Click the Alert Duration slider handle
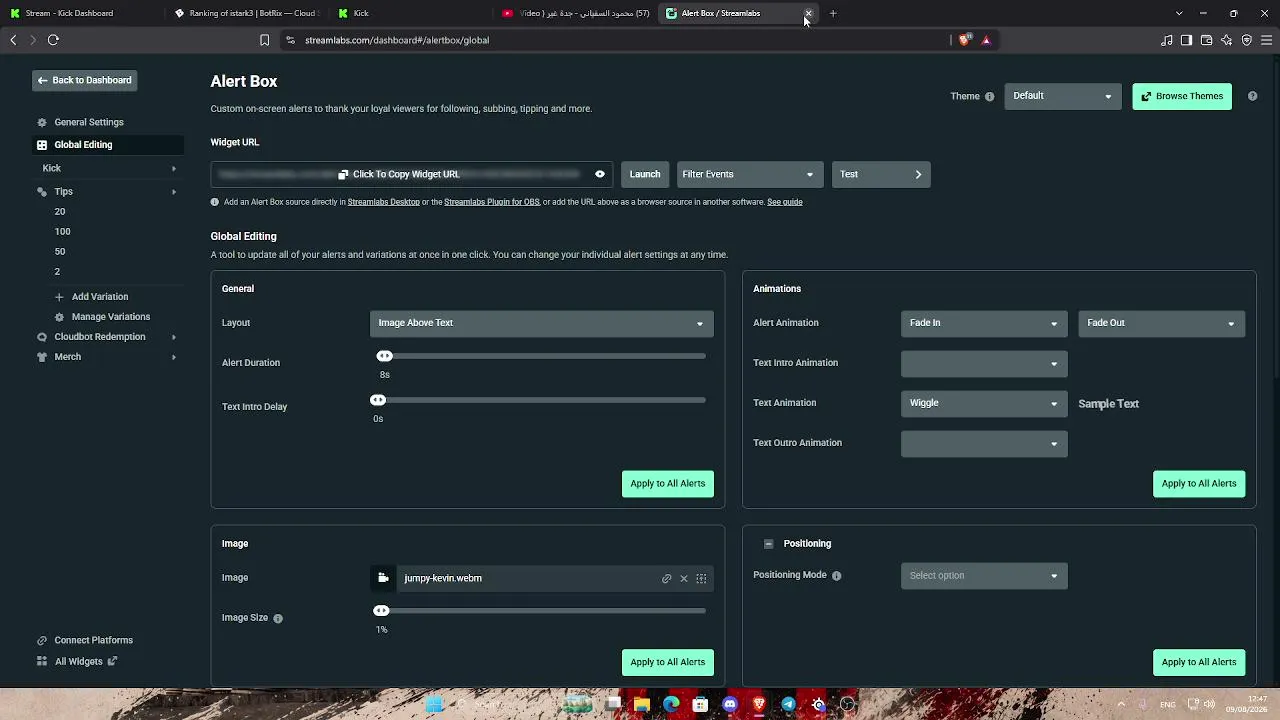 pos(384,356)
